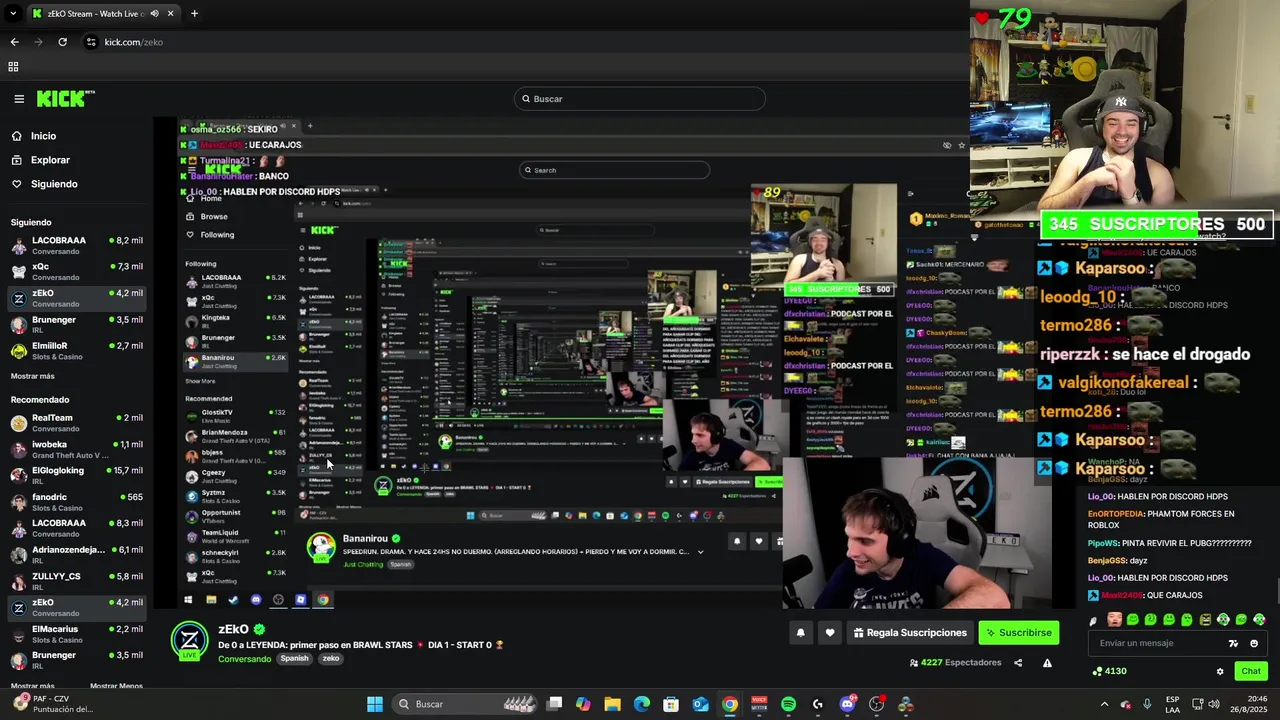Open Windows Start menu

[x=375, y=704]
